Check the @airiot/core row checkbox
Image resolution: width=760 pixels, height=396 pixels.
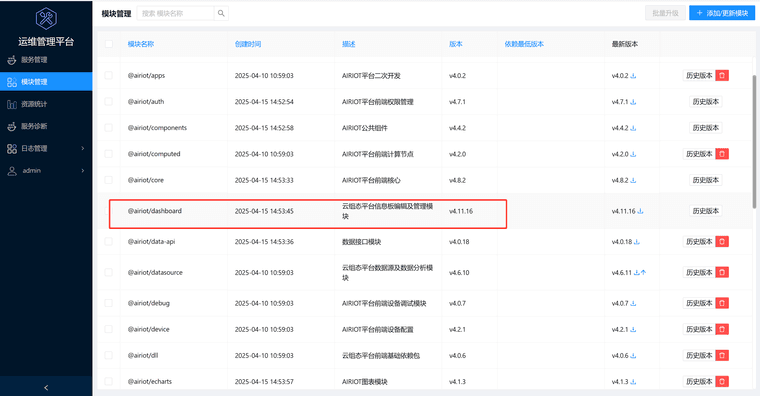109,180
